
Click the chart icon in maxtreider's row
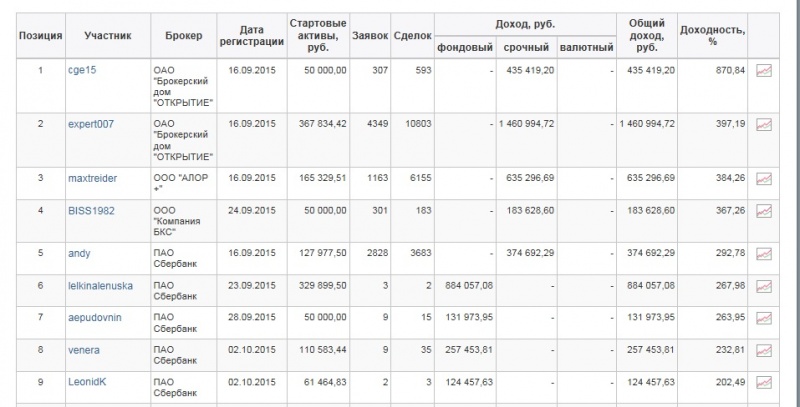coord(763,179)
